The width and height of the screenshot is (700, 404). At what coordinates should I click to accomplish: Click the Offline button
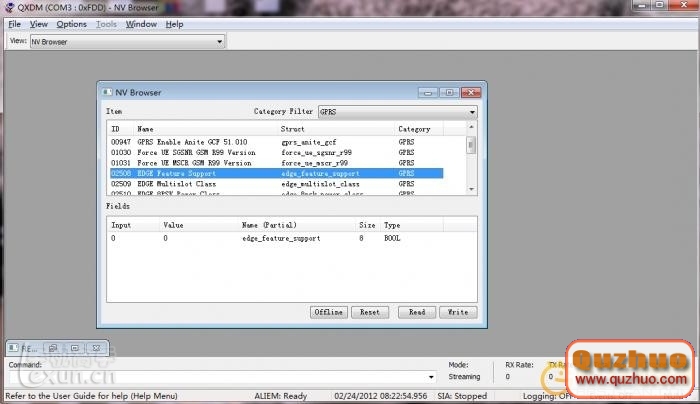329,312
